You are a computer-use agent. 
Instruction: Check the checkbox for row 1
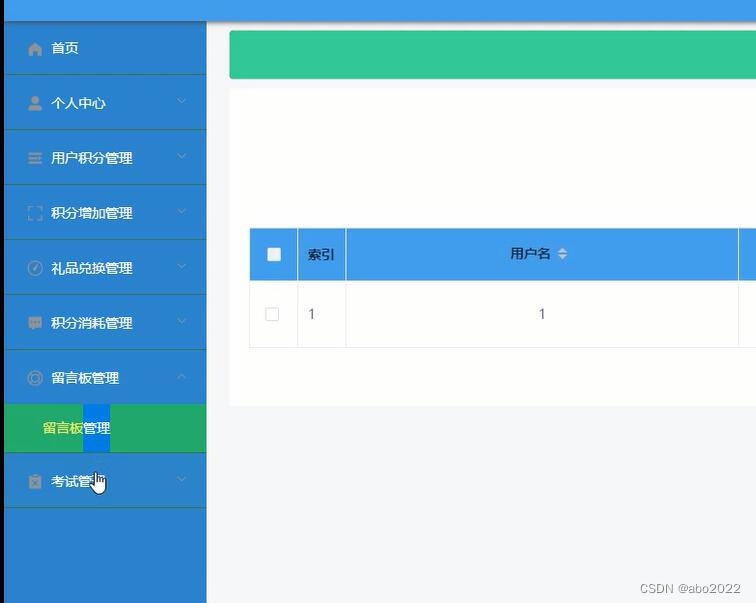(x=272, y=314)
